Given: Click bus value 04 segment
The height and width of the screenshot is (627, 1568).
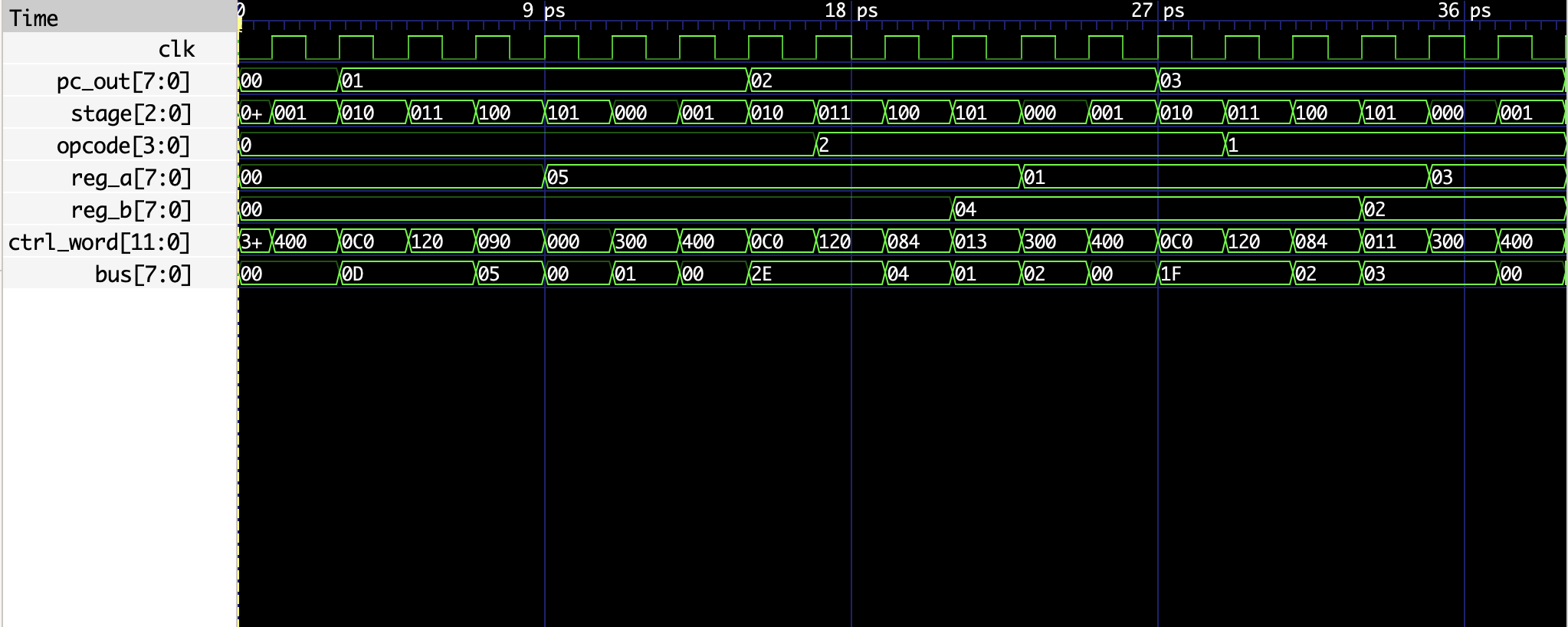Looking at the screenshot, I should (x=919, y=274).
